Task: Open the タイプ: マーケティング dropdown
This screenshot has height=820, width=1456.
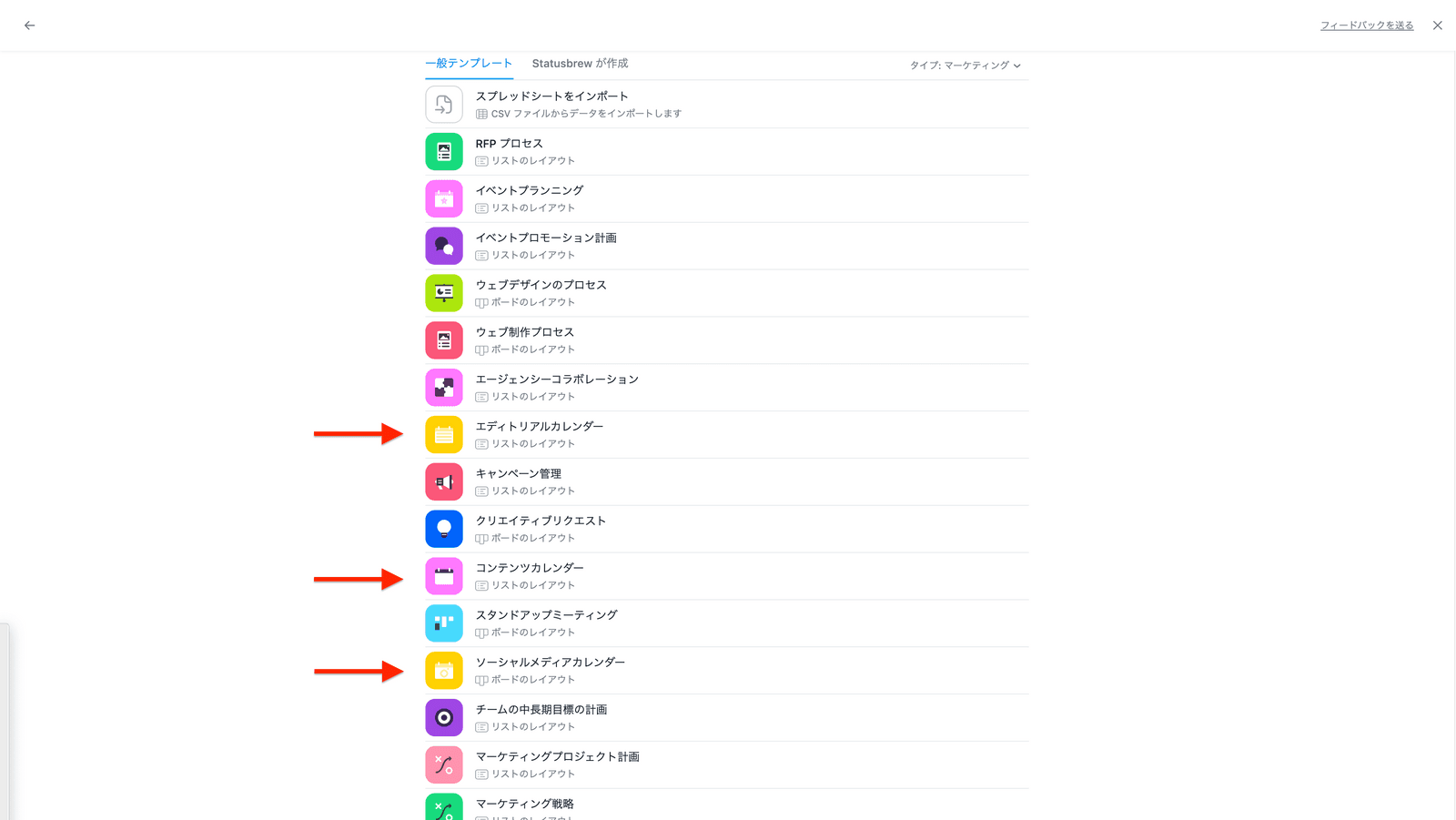Action: click(965, 66)
